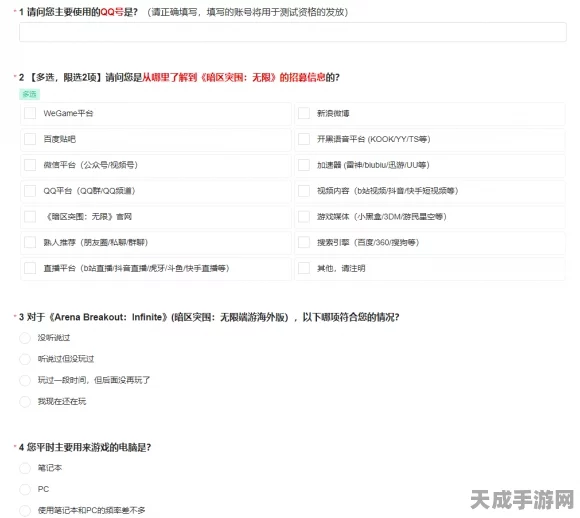Screen dimensions: 580x518
Task: Choose 我现在还在玩 radio option
Action: pos(25,401)
